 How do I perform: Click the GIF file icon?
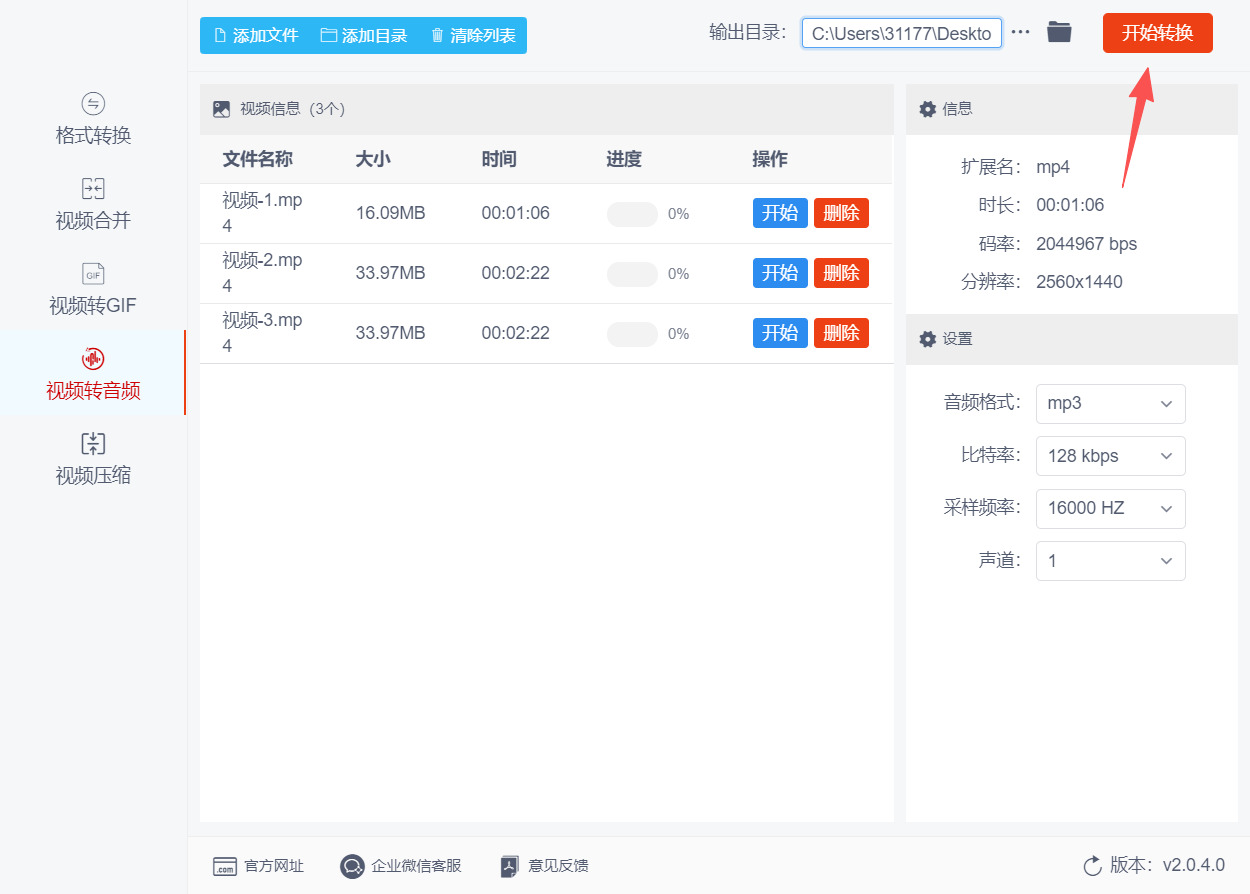click(93, 274)
